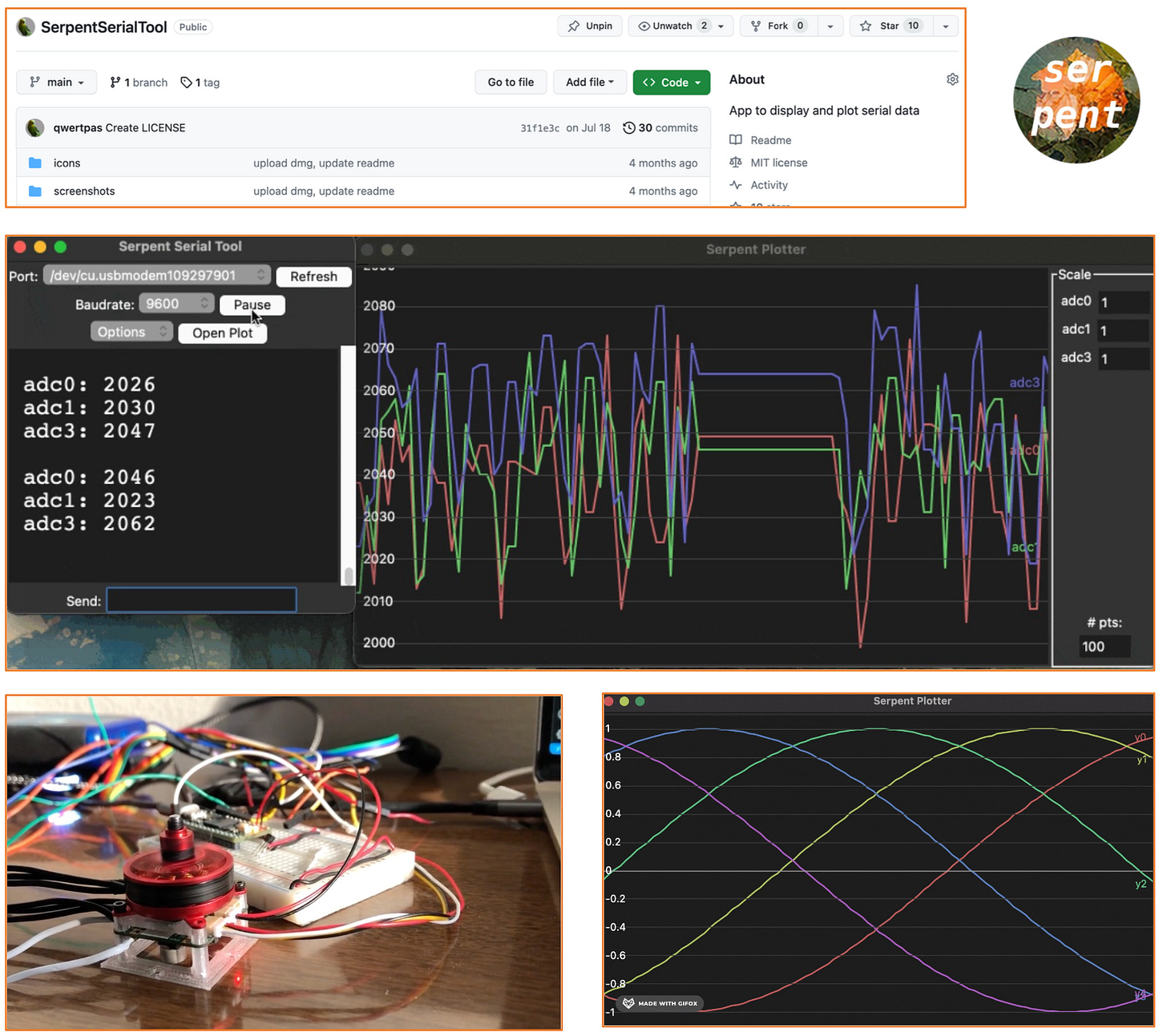1167x1036 pixels.
Task: Click the text adc3: 2062 in serial output
Action: (x=89, y=523)
